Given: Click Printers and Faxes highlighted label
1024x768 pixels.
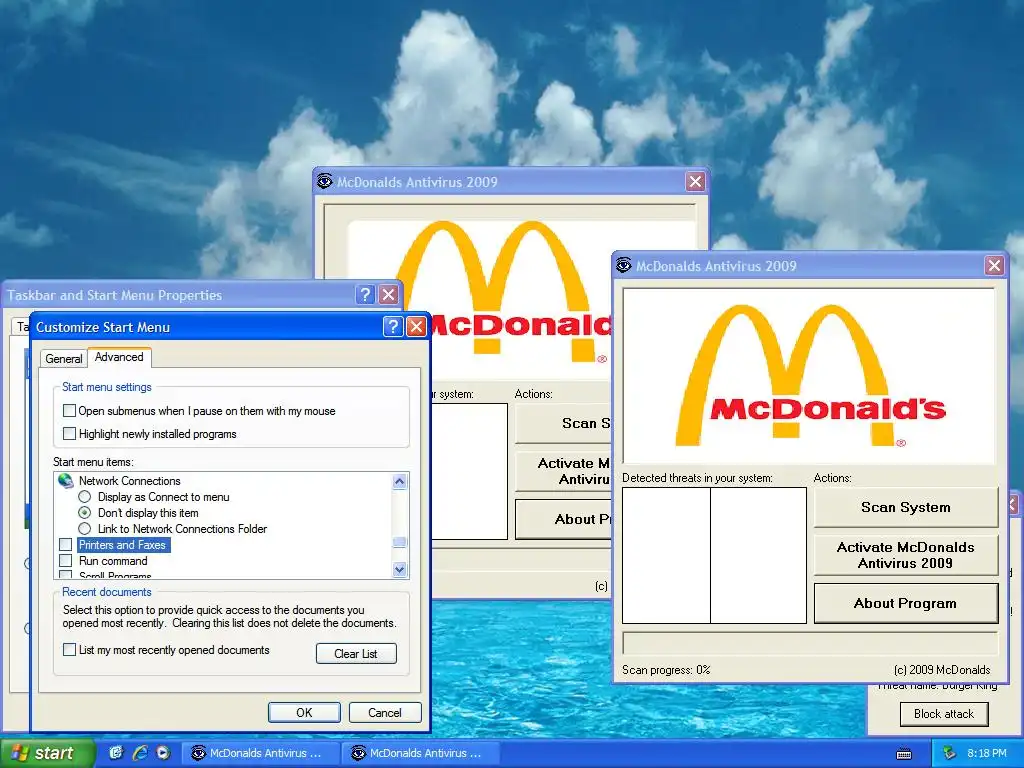Looking at the screenshot, I should (x=123, y=545).
